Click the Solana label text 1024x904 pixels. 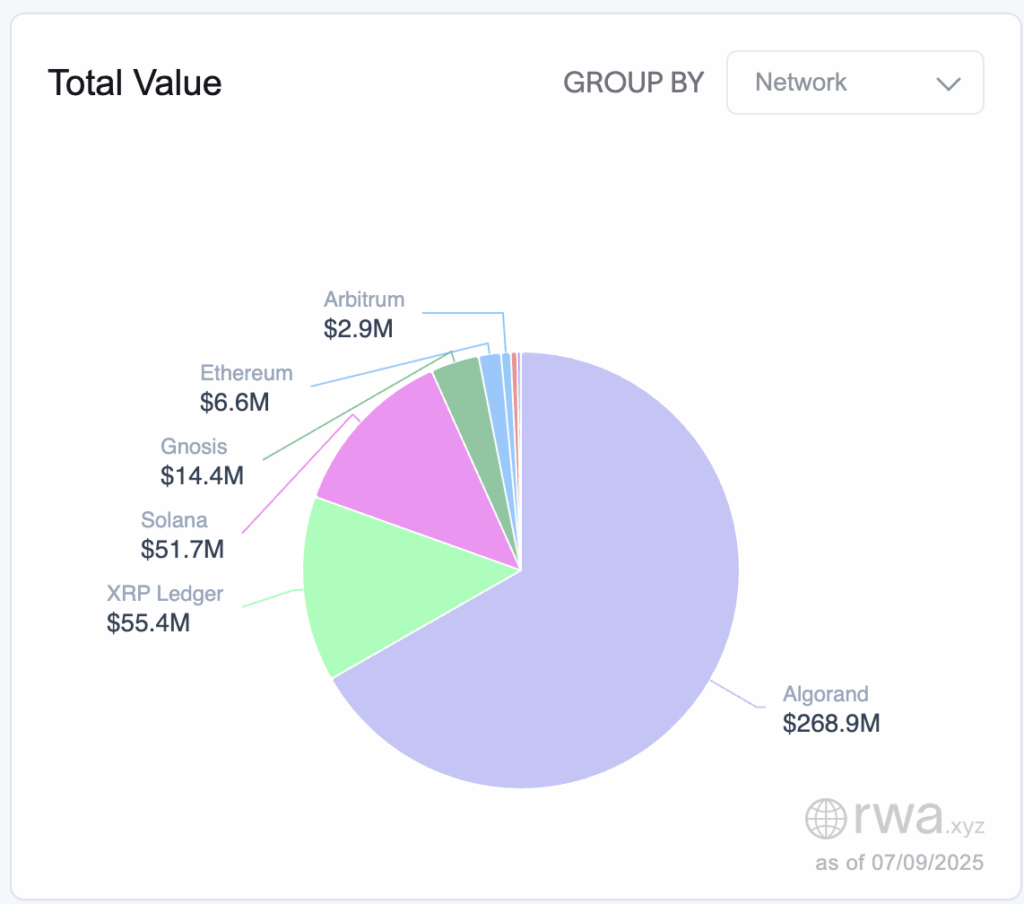tap(174, 520)
